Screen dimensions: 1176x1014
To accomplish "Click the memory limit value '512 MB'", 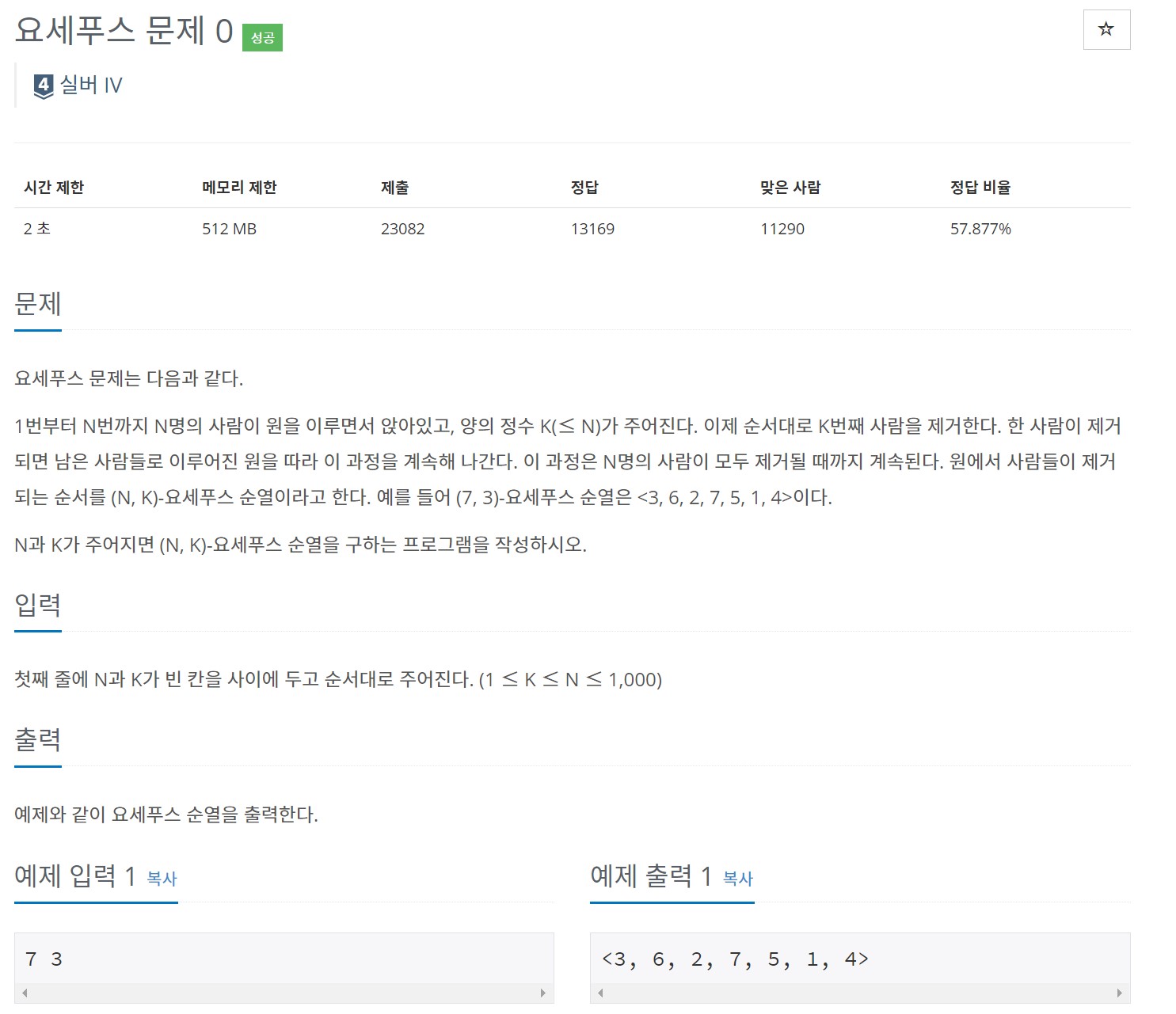I will coord(229,229).
